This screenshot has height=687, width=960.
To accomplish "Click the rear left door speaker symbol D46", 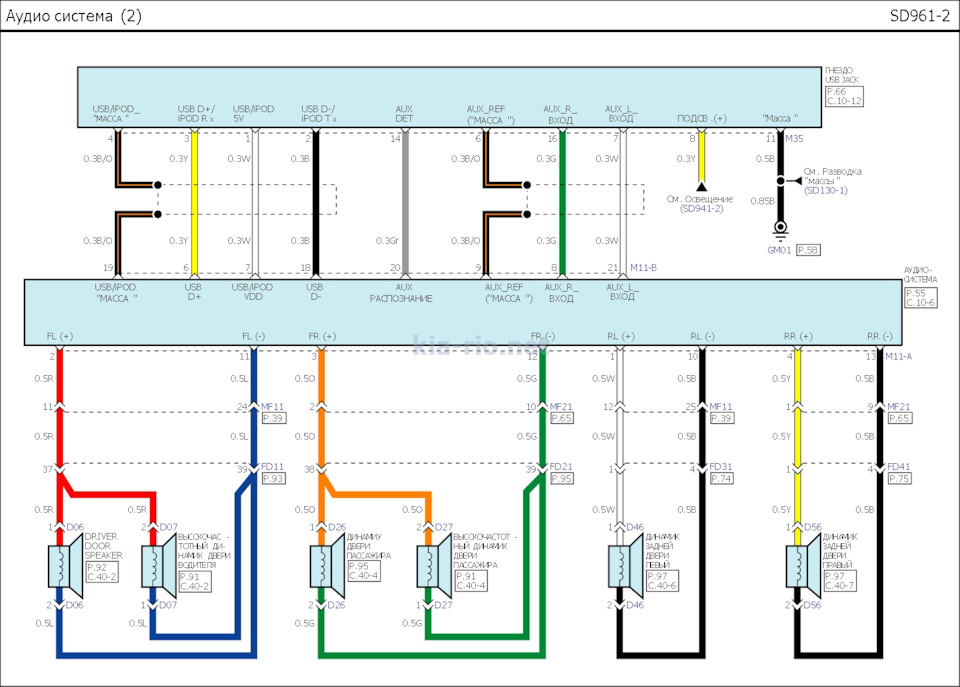I will click(x=625, y=566).
